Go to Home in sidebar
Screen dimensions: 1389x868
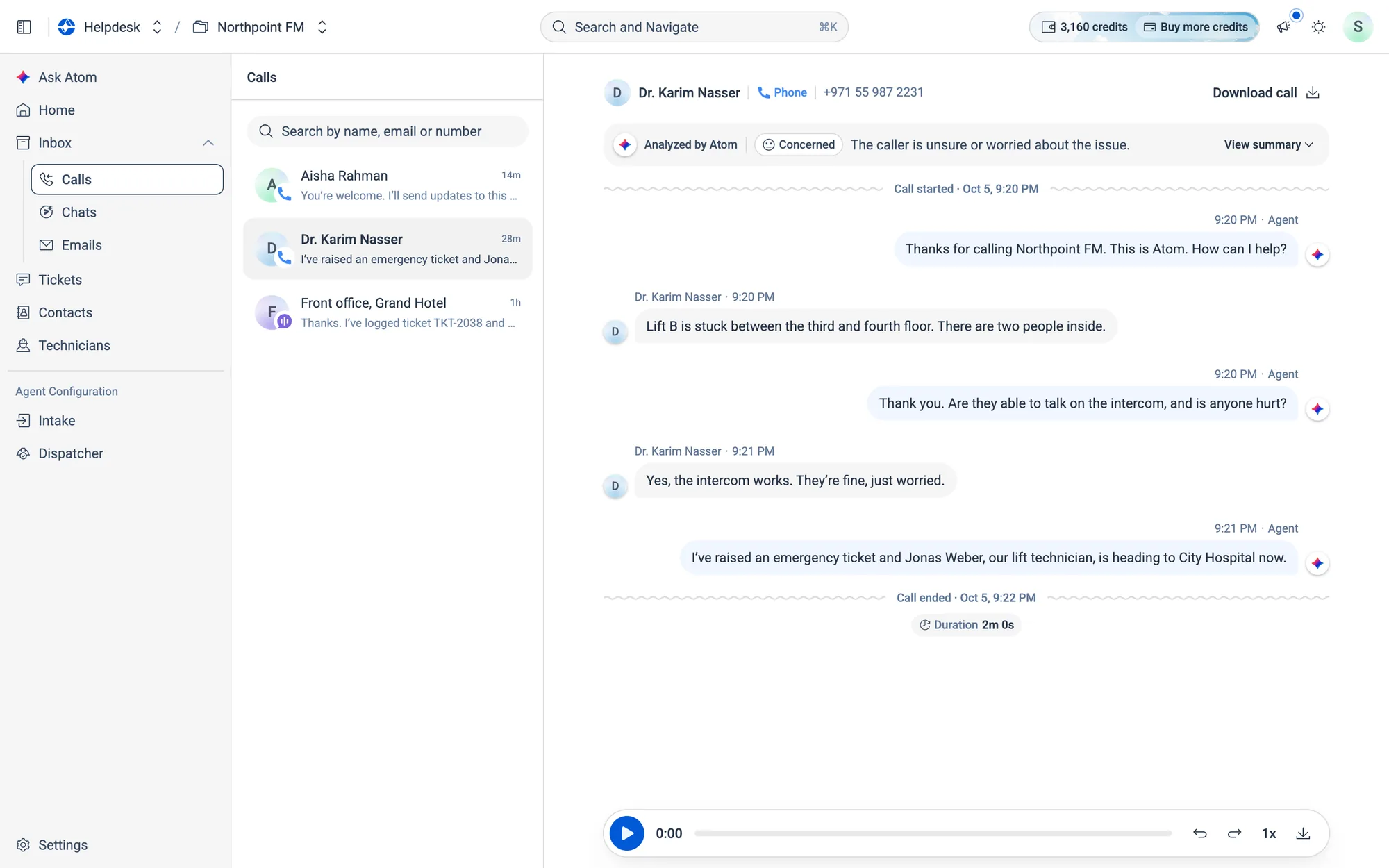[115, 110]
